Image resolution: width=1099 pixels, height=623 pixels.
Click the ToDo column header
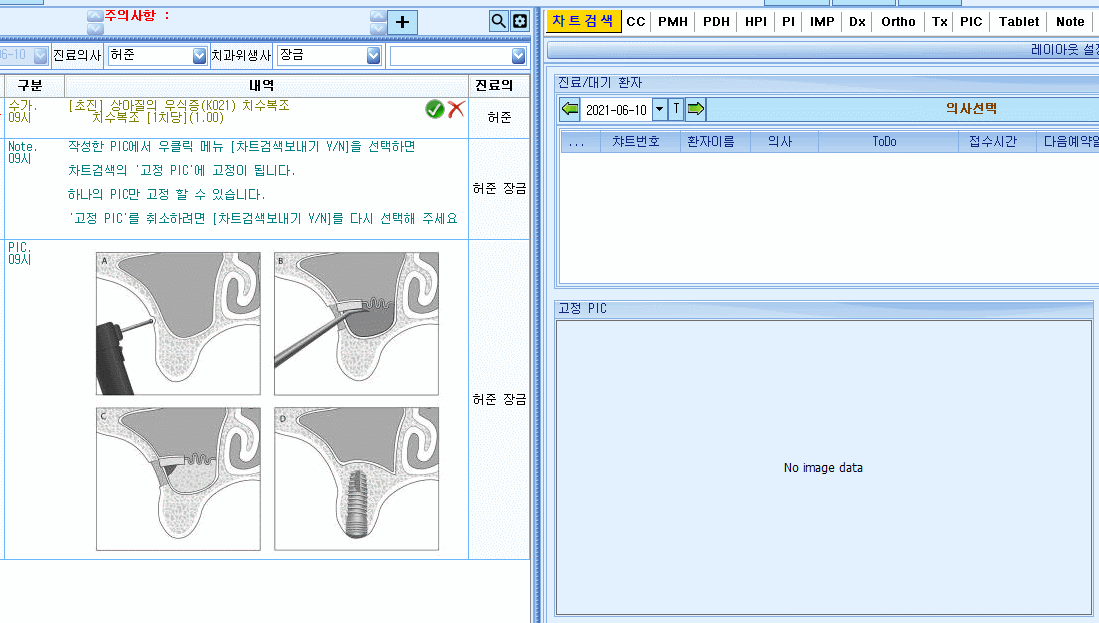(885, 142)
